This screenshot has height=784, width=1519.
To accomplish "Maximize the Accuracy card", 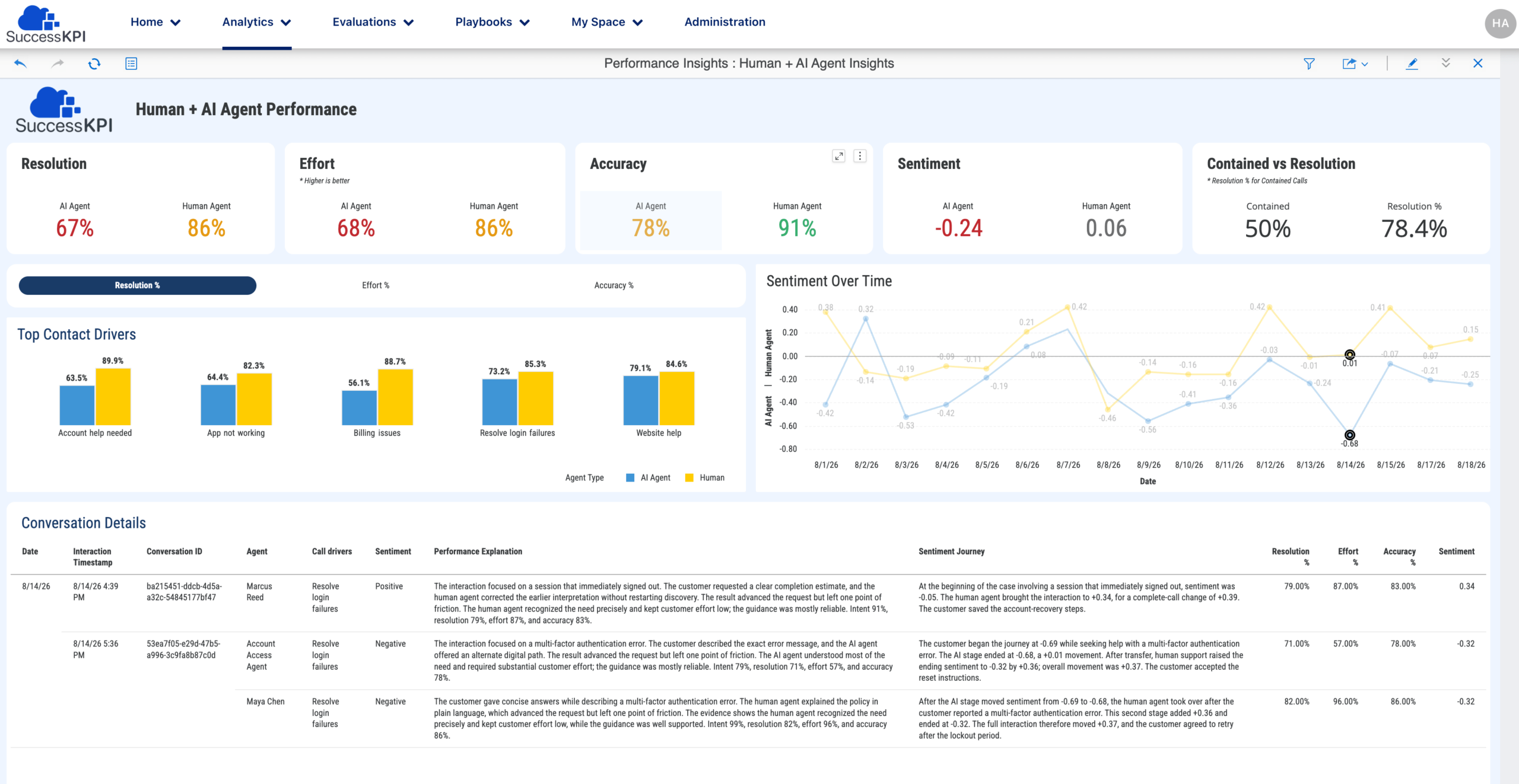I will click(838, 156).
